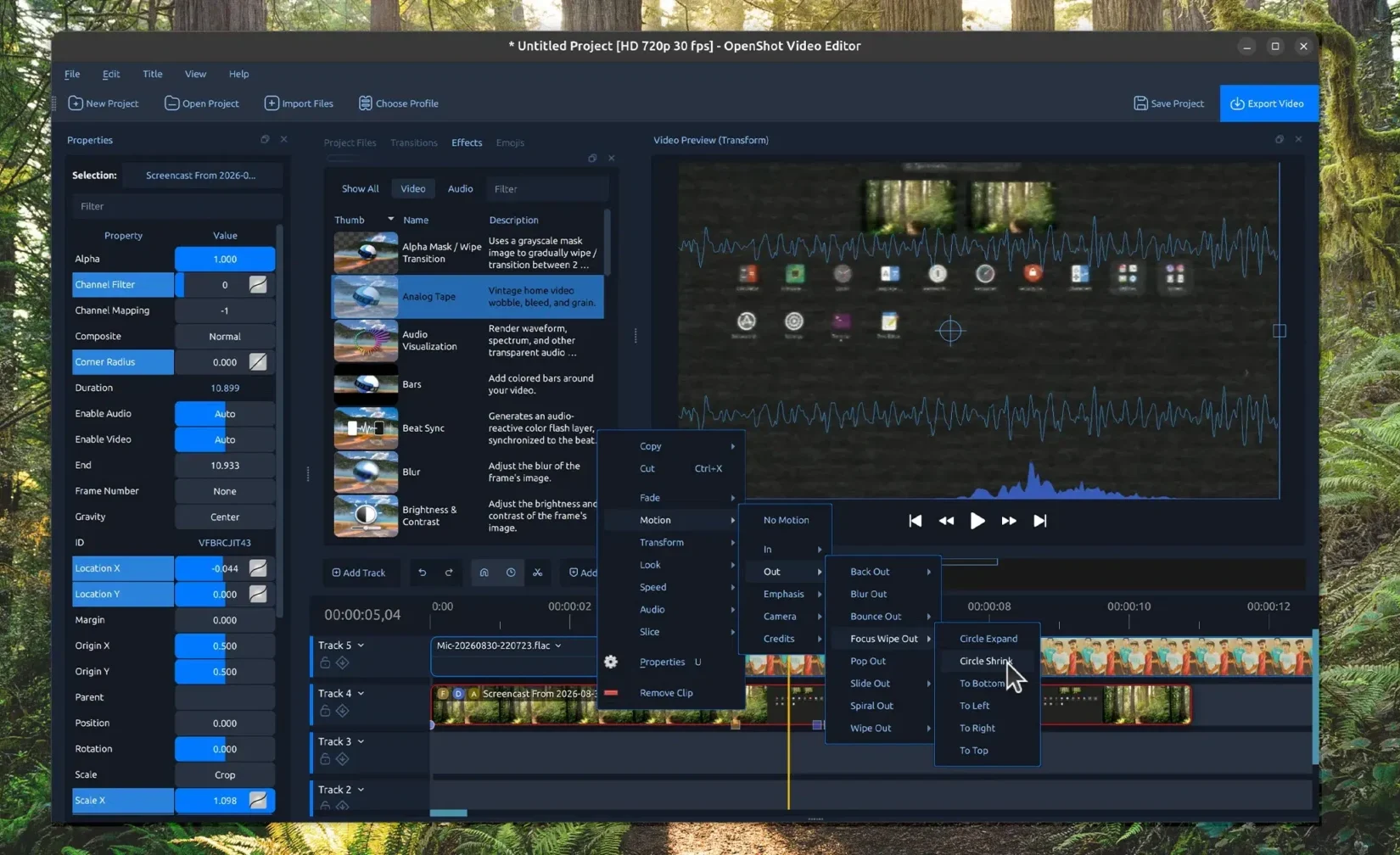Viewport: 1400px width, 855px height.
Task: Open the Composite value dropdown showing Normal
Action: (x=225, y=337)
